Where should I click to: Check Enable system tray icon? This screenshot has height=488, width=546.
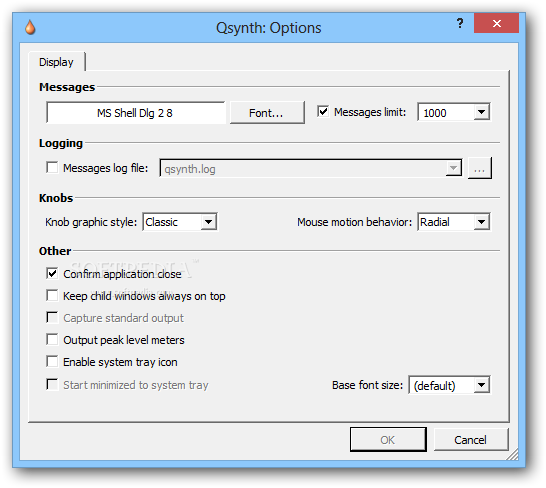[x=52, y=361]
